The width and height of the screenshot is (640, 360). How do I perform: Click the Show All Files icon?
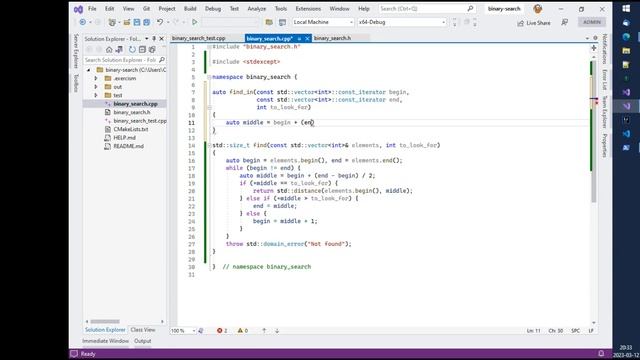pyautogui.click(x=152, y=49)
